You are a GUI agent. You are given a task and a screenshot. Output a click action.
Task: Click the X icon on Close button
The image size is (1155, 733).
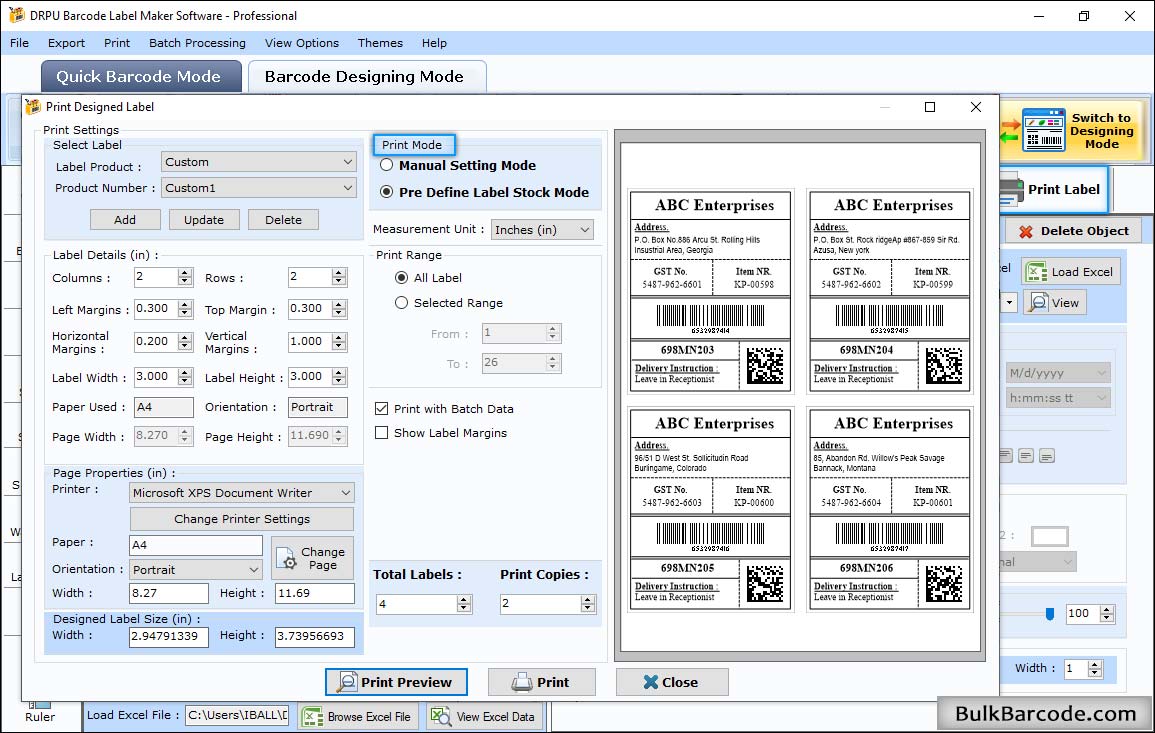coord(650,682)
